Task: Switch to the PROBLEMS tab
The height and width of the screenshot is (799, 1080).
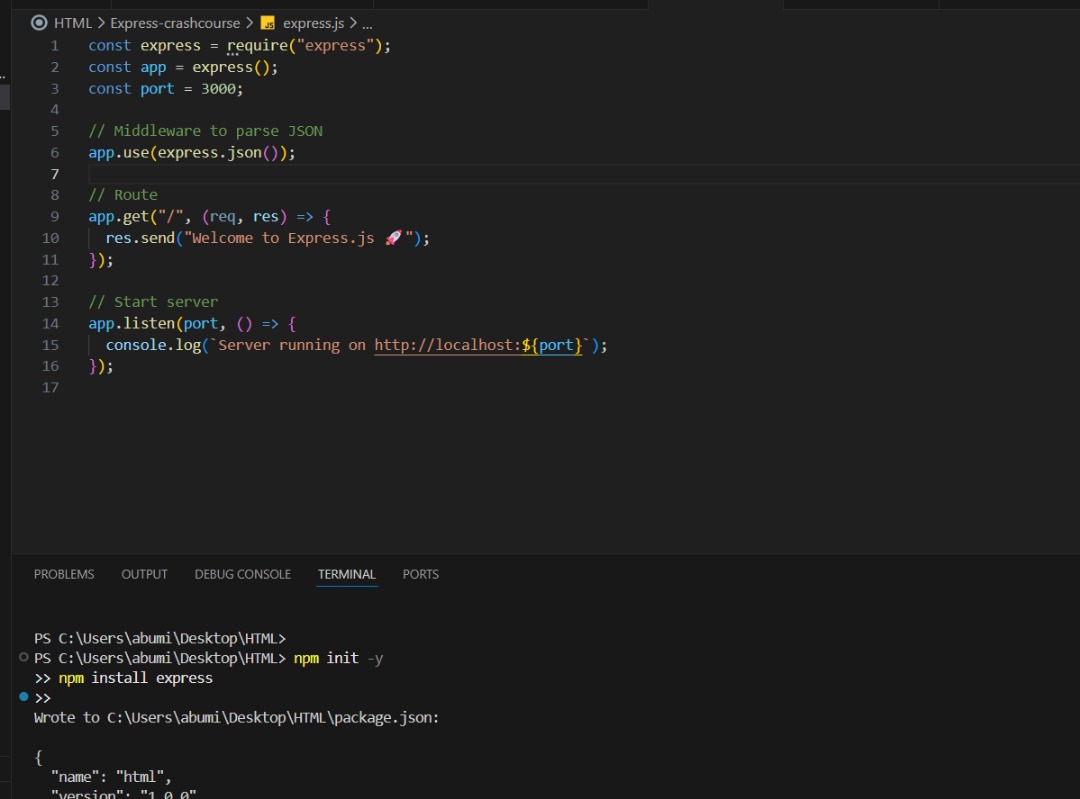Action: [63, 574]
